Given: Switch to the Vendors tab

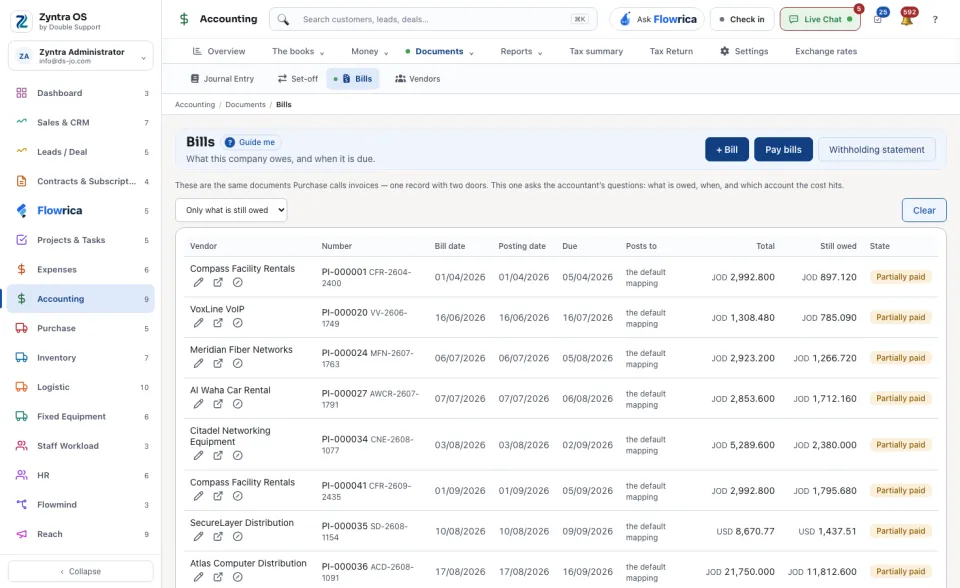Looking at the screenshot, I should [x=418, y=79].
